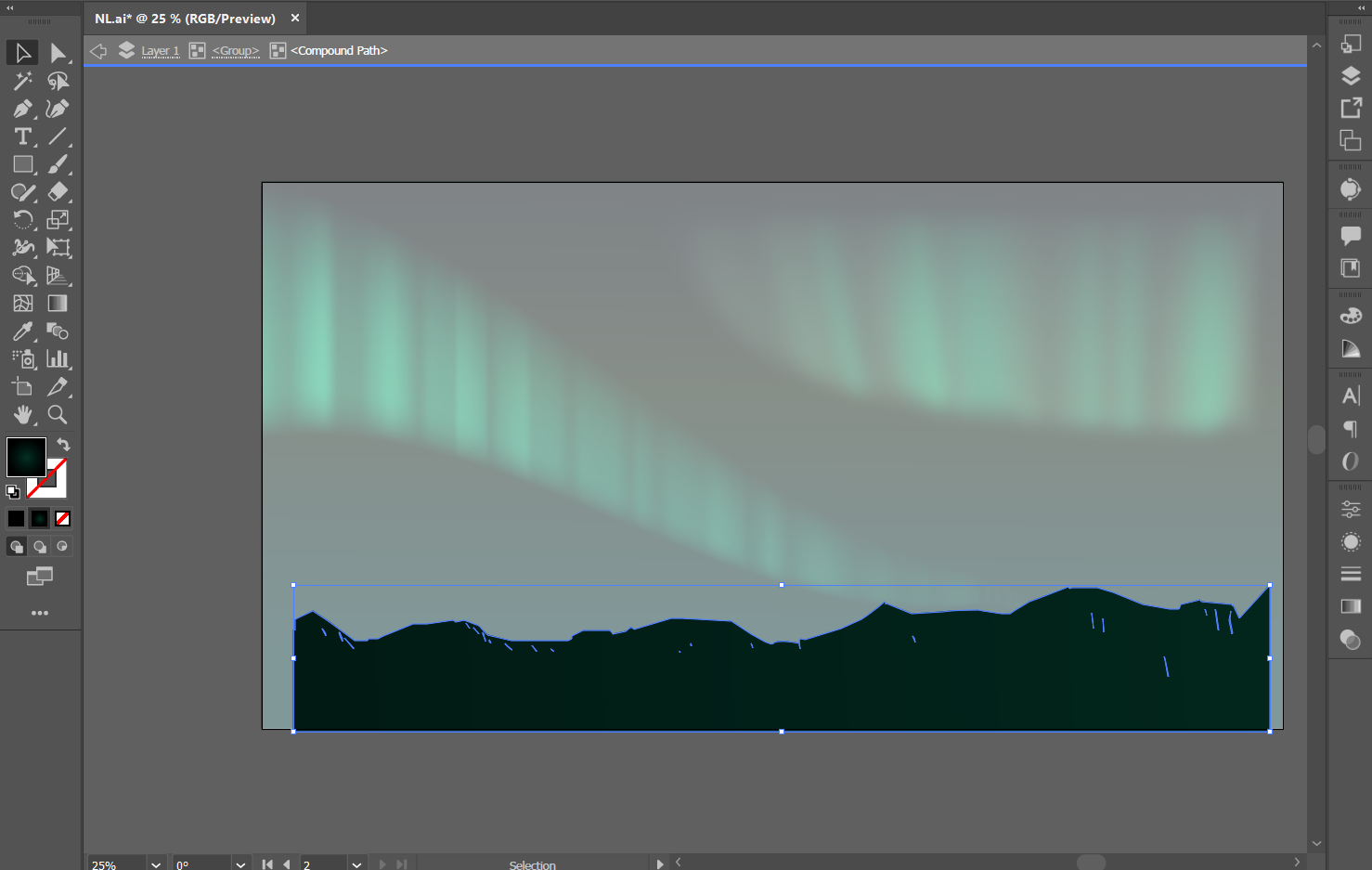The image size is (1372, 870).
Task: Pick the Line Segment tool
Action: pos(58,136)
